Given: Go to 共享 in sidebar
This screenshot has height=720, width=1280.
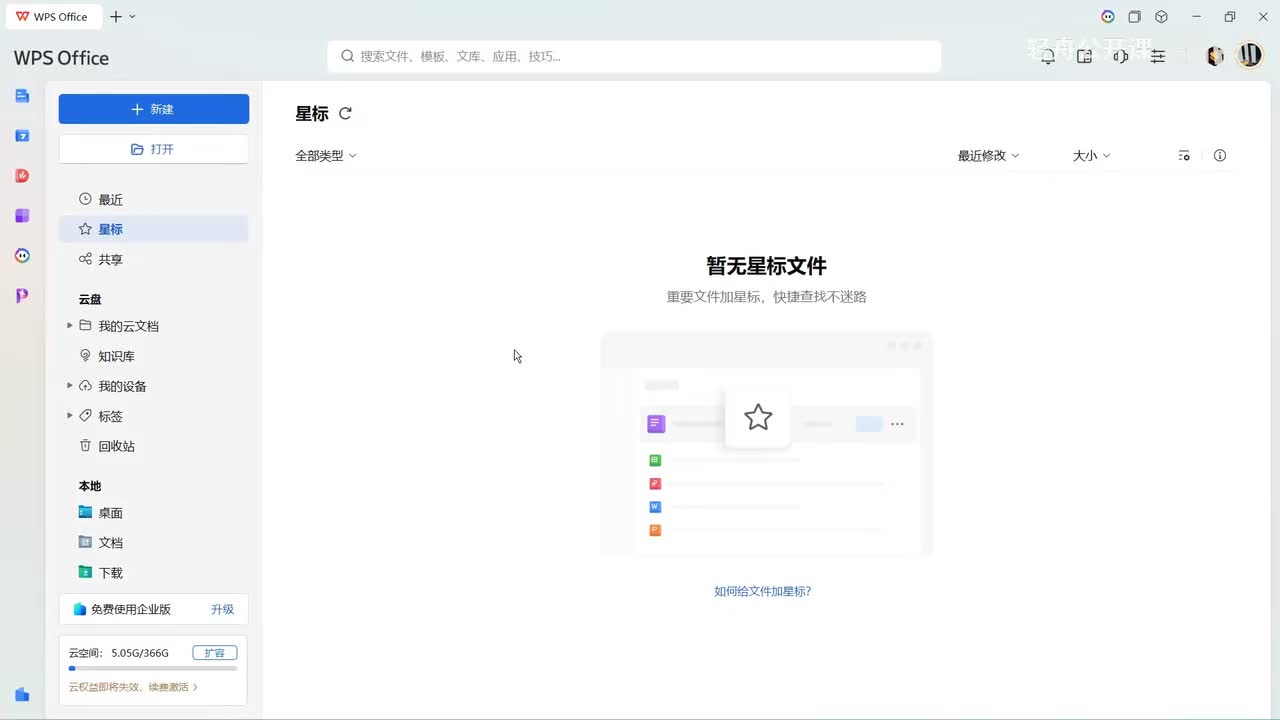Looking at the screenshot, I should 154,259.
